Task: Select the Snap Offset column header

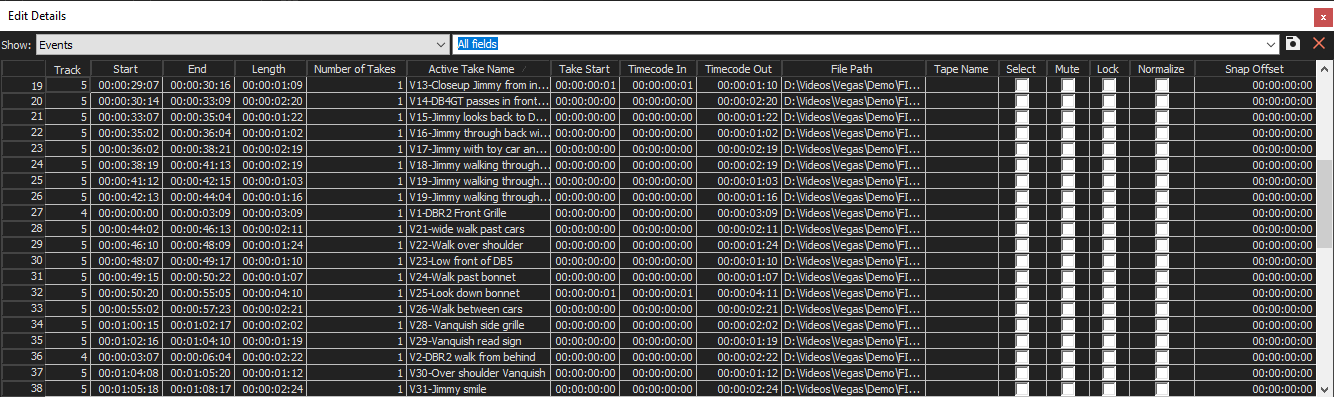Action: tap(1254, 69)
